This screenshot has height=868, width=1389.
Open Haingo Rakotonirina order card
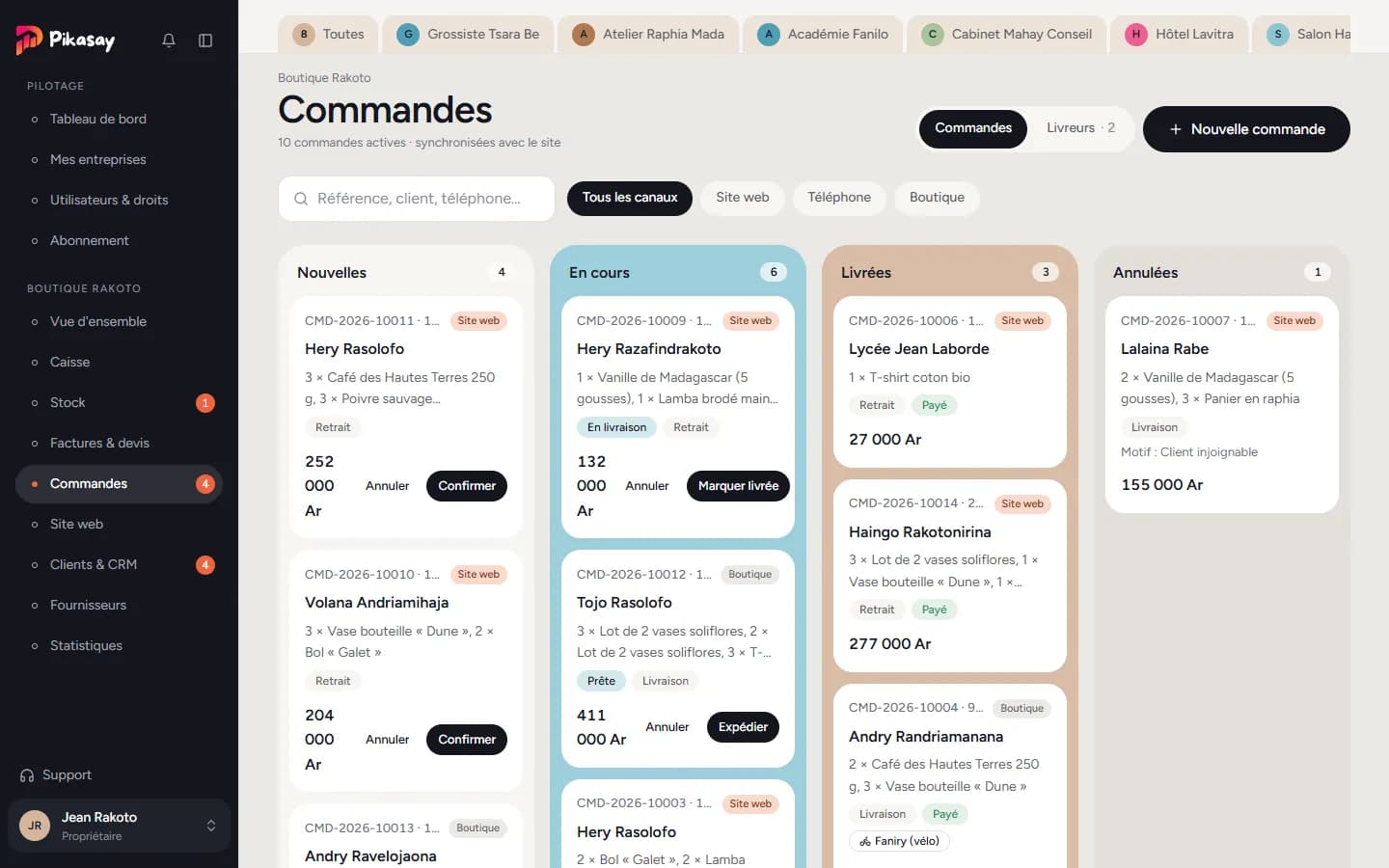[950, 576]
